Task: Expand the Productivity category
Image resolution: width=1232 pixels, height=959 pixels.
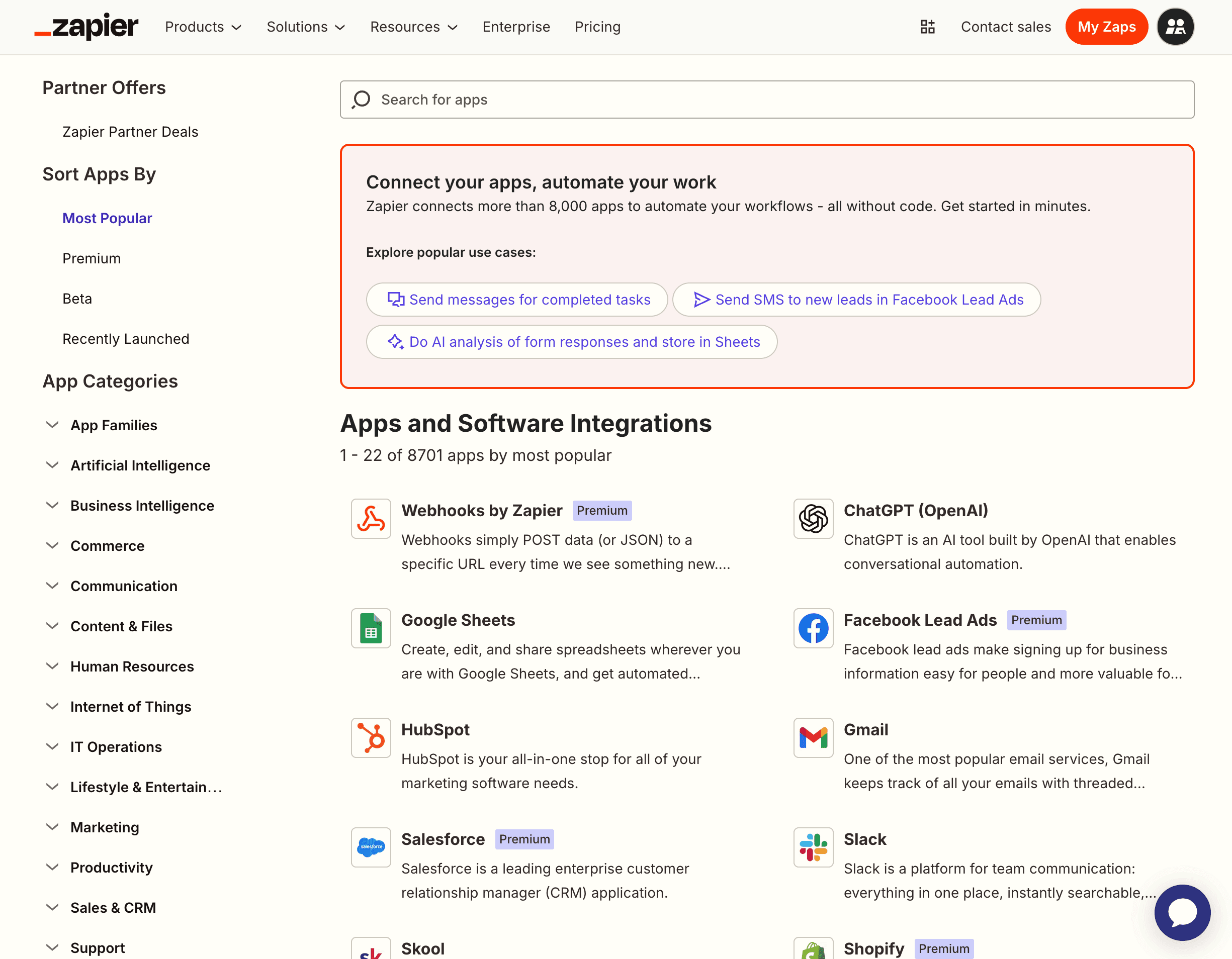Action: (x=52, y=867)
